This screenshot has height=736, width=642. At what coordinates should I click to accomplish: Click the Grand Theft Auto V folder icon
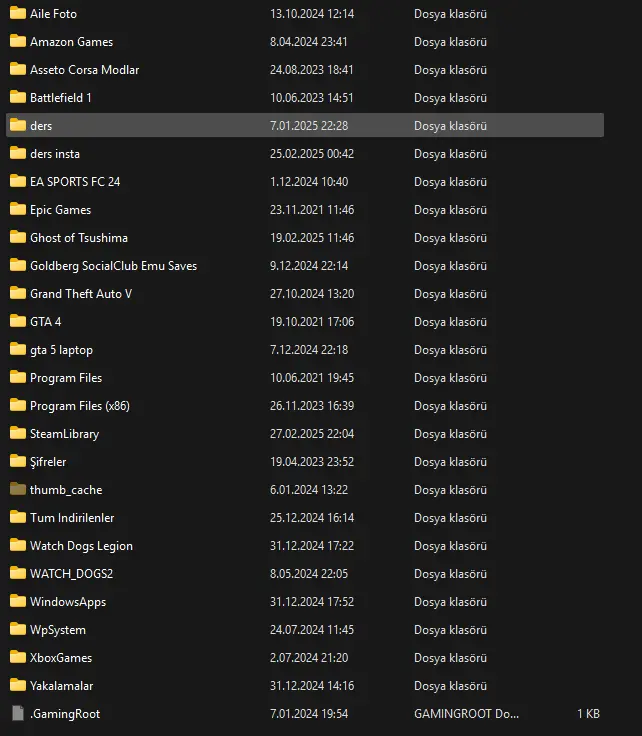tap(18, 293)
